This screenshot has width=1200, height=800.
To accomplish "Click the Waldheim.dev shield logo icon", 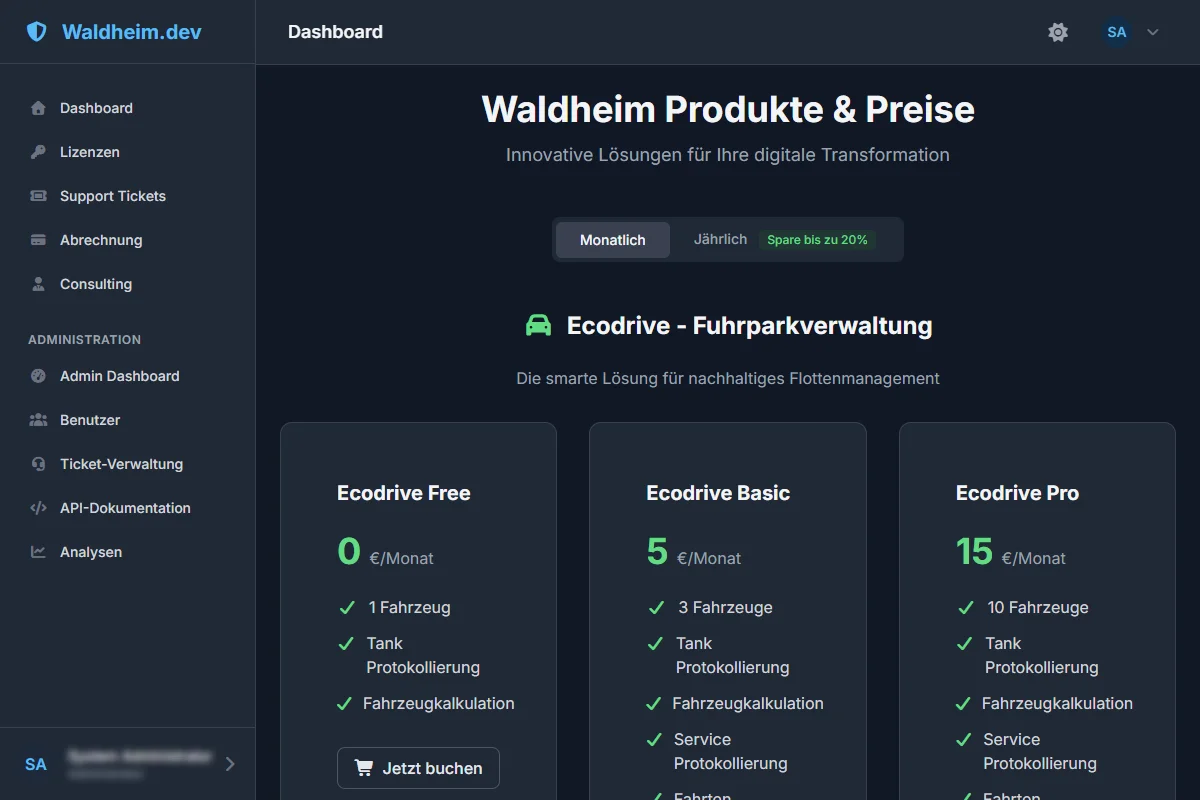I will click(37, 32).
